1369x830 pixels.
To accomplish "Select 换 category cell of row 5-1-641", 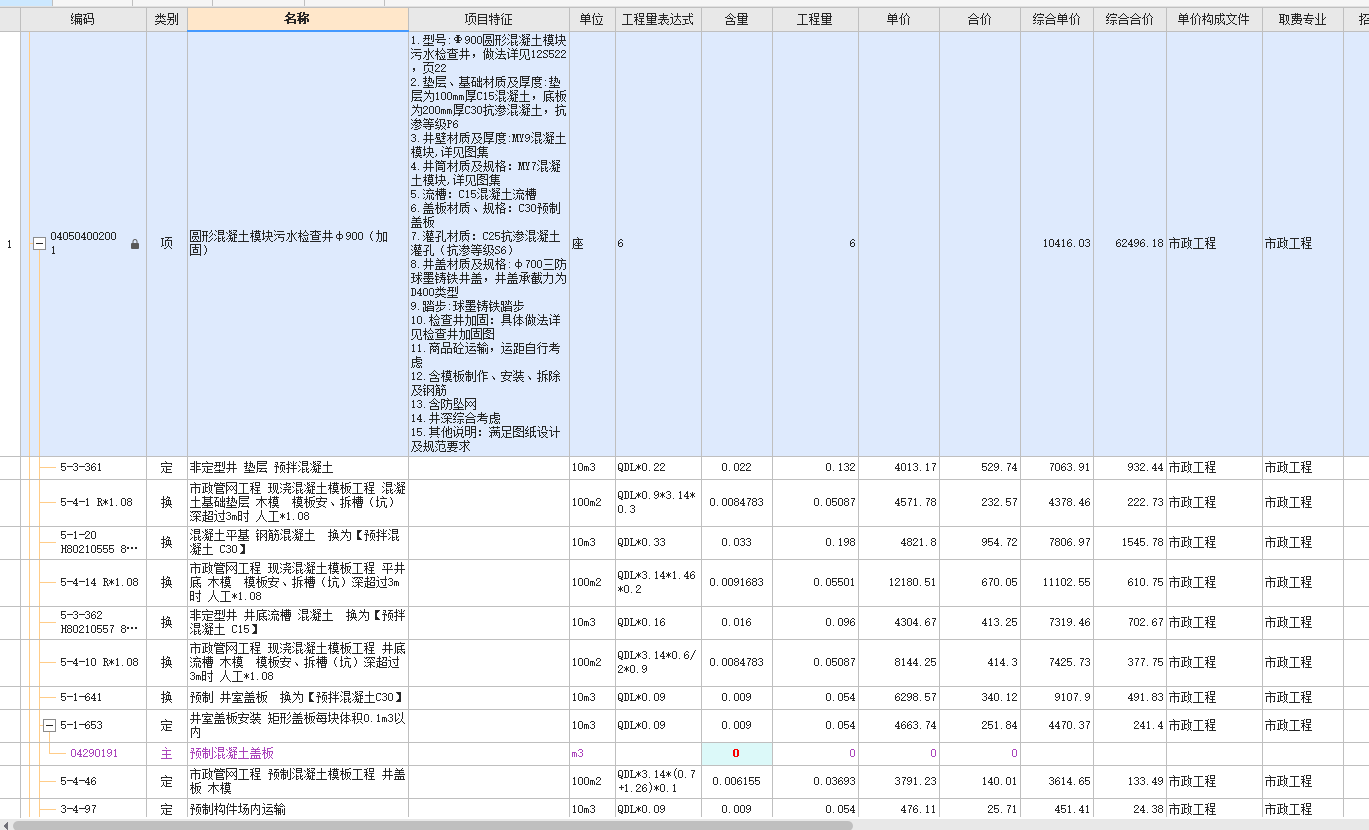I will 167,697.
